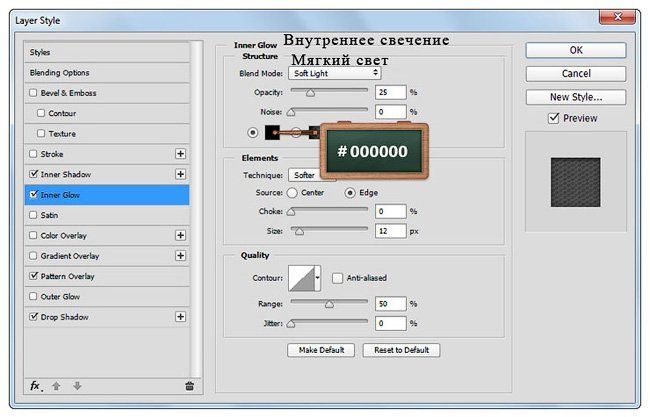Click the Size value field
650x417 pixels.
pyautogui.click(x=391, y=231)
